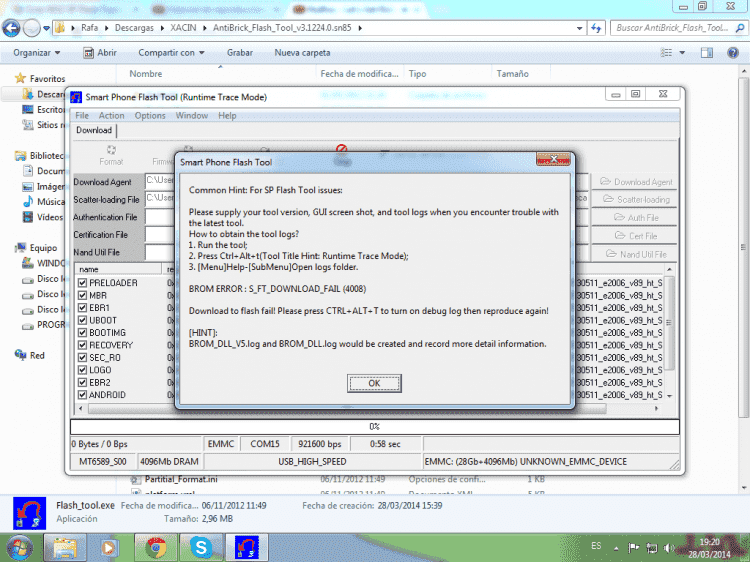The height and width of the screenshot is (562, 750).
Task: Toggle the Explorer preview pane icon
Action: tap(706, 53)
